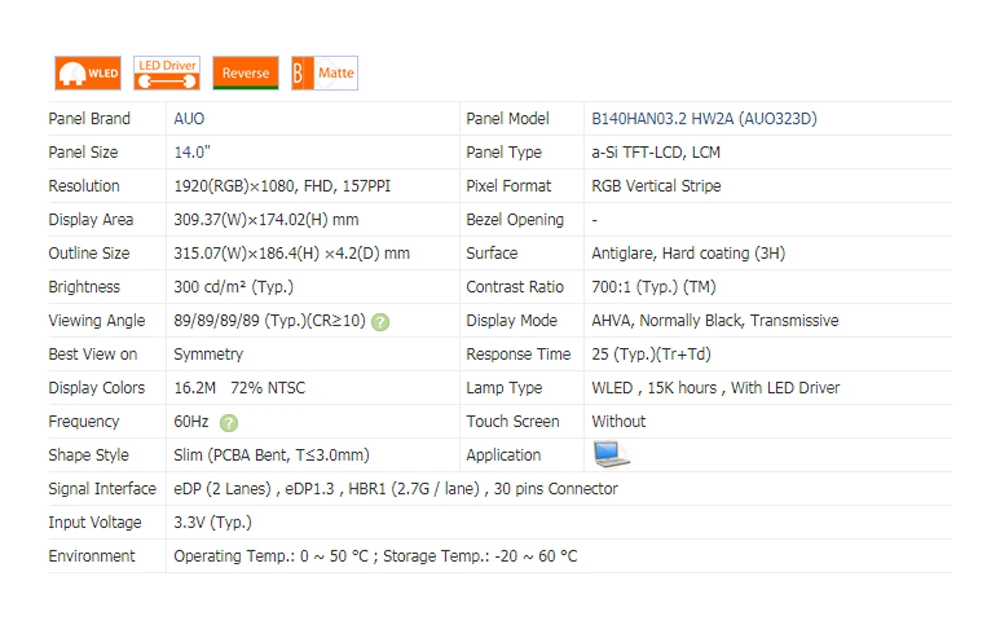Select 1920(RGB)×1080, FHD, 157PPI resolution value
The height and width of the screenshot is (625, 1000).
pyautogui.click(x=282, y=186)
